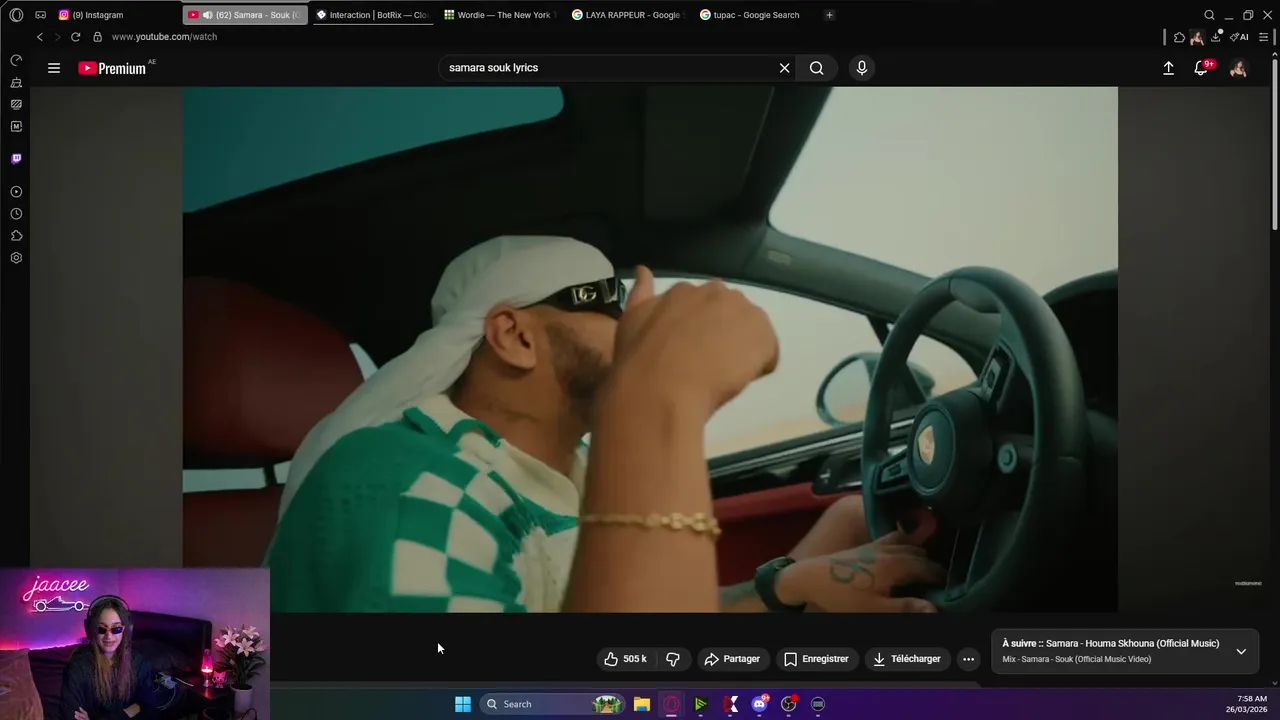Viewport: 1280px width, 720px height.
Task: Open the sidebar icon below the speed icon
Action: tap(16, 83)
